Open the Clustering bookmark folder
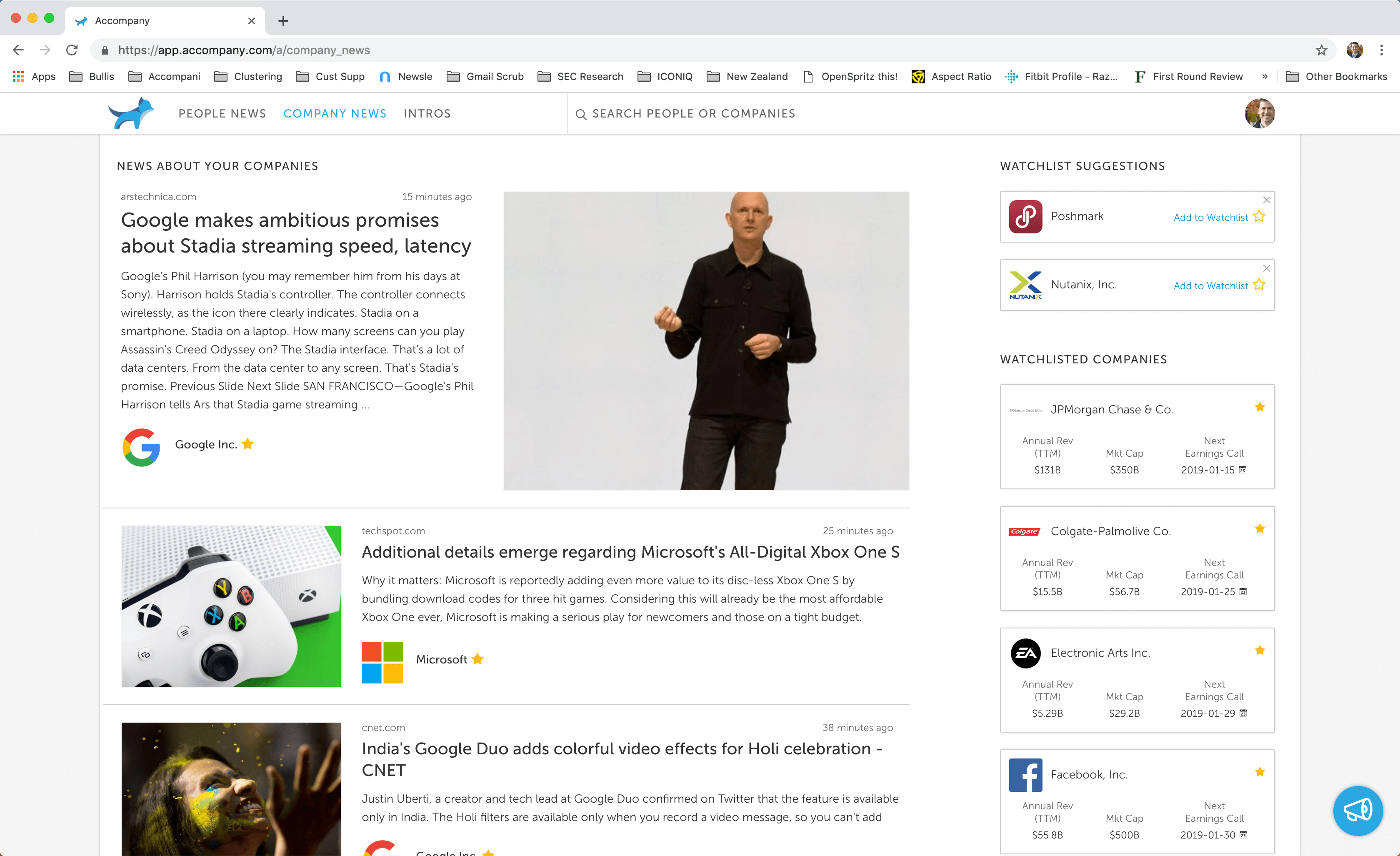Image resolution: width=1400 pixels, height=856 pixels. [248, 76]
